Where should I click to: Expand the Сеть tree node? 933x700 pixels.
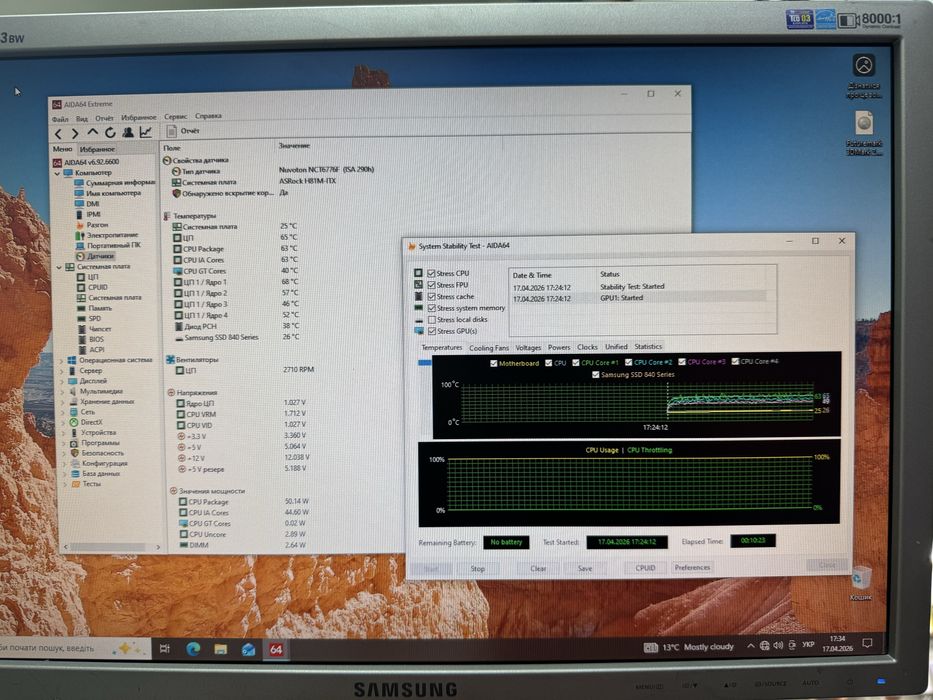pos(63,412)
